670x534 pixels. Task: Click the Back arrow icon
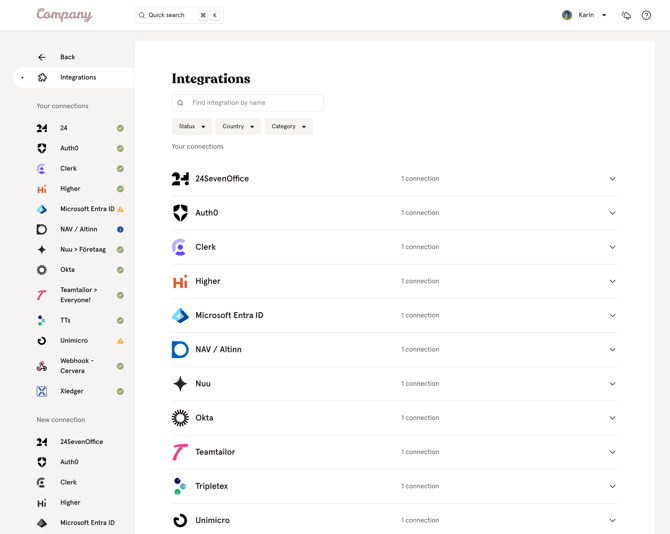[41, 57]
